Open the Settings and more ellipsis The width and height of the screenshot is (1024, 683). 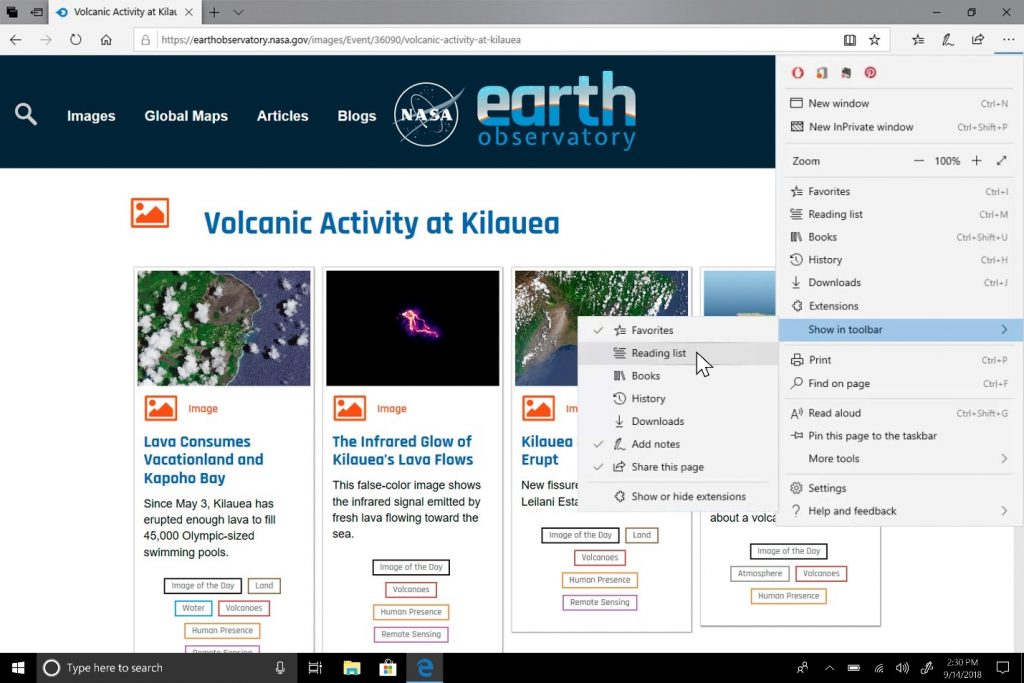point(1008,40)
